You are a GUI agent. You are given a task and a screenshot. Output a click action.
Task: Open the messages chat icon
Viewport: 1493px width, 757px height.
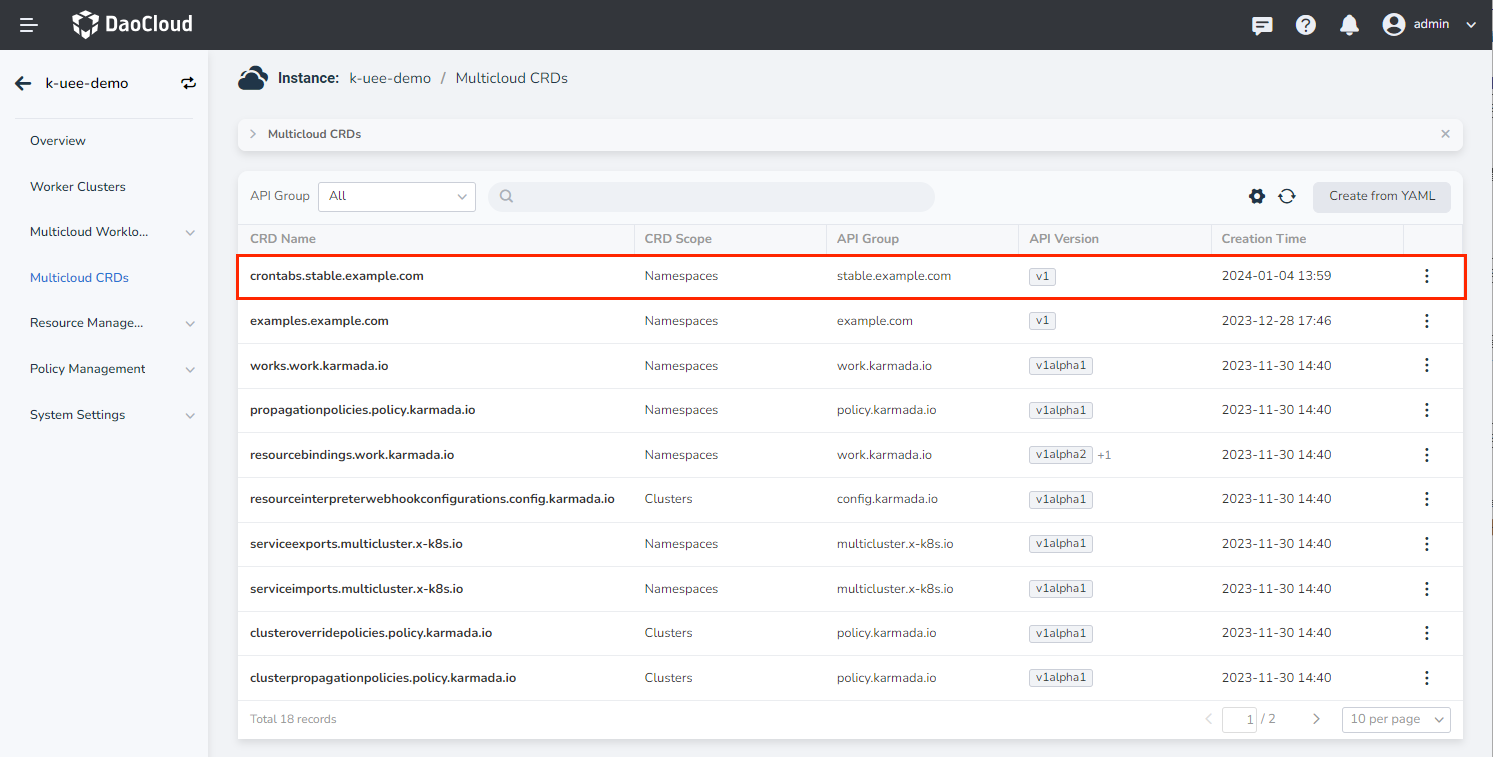point(1262,25)
